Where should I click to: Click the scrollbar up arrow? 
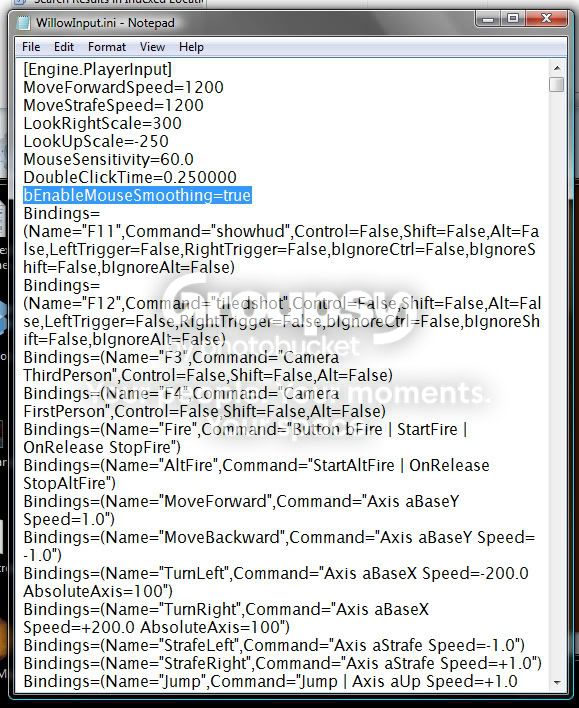557,68
